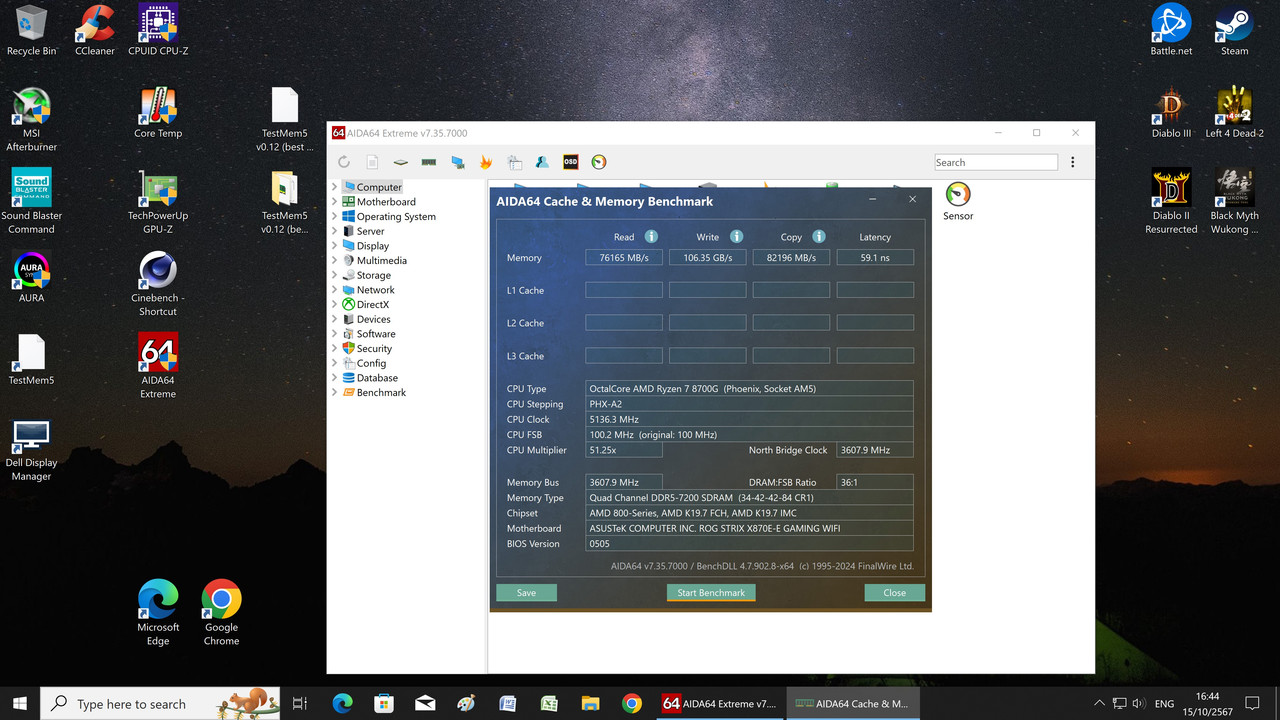Expand the Motherboard tree node

point(335,202)
